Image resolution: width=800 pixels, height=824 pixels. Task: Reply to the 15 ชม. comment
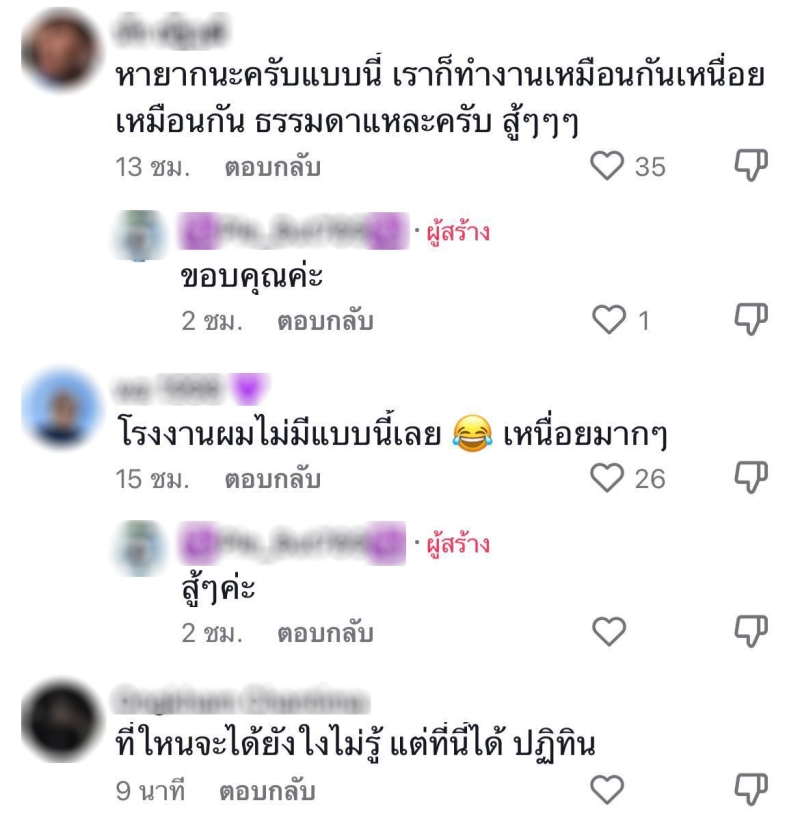pos(272,479)
